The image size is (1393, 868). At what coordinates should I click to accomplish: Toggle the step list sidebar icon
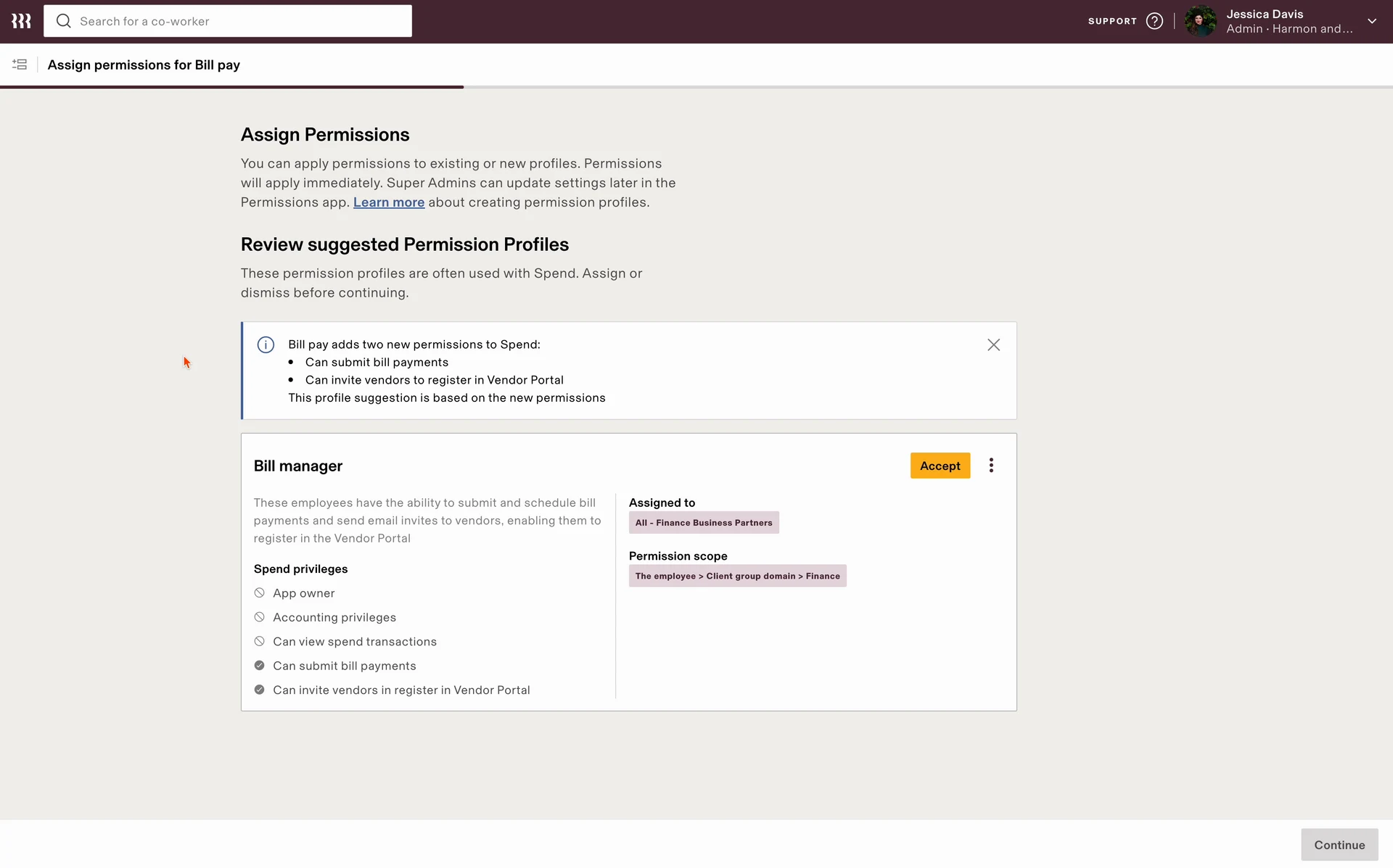20,65
